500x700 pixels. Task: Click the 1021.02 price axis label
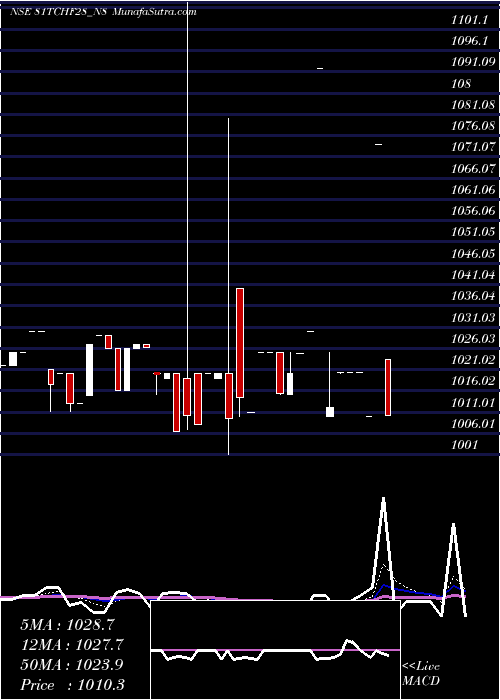click(473, 359)
